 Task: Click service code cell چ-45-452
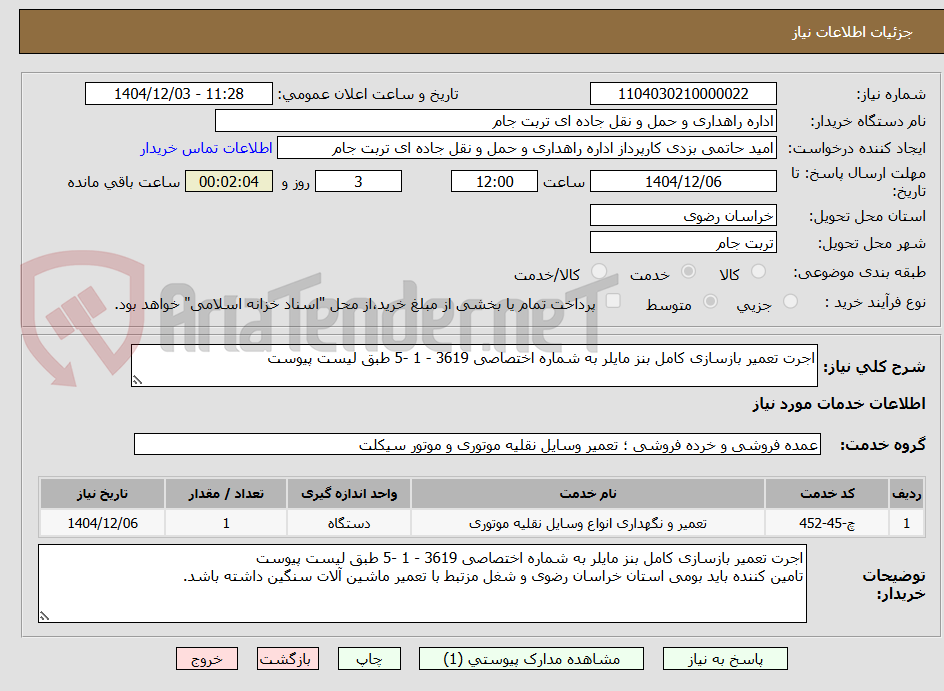827,523
